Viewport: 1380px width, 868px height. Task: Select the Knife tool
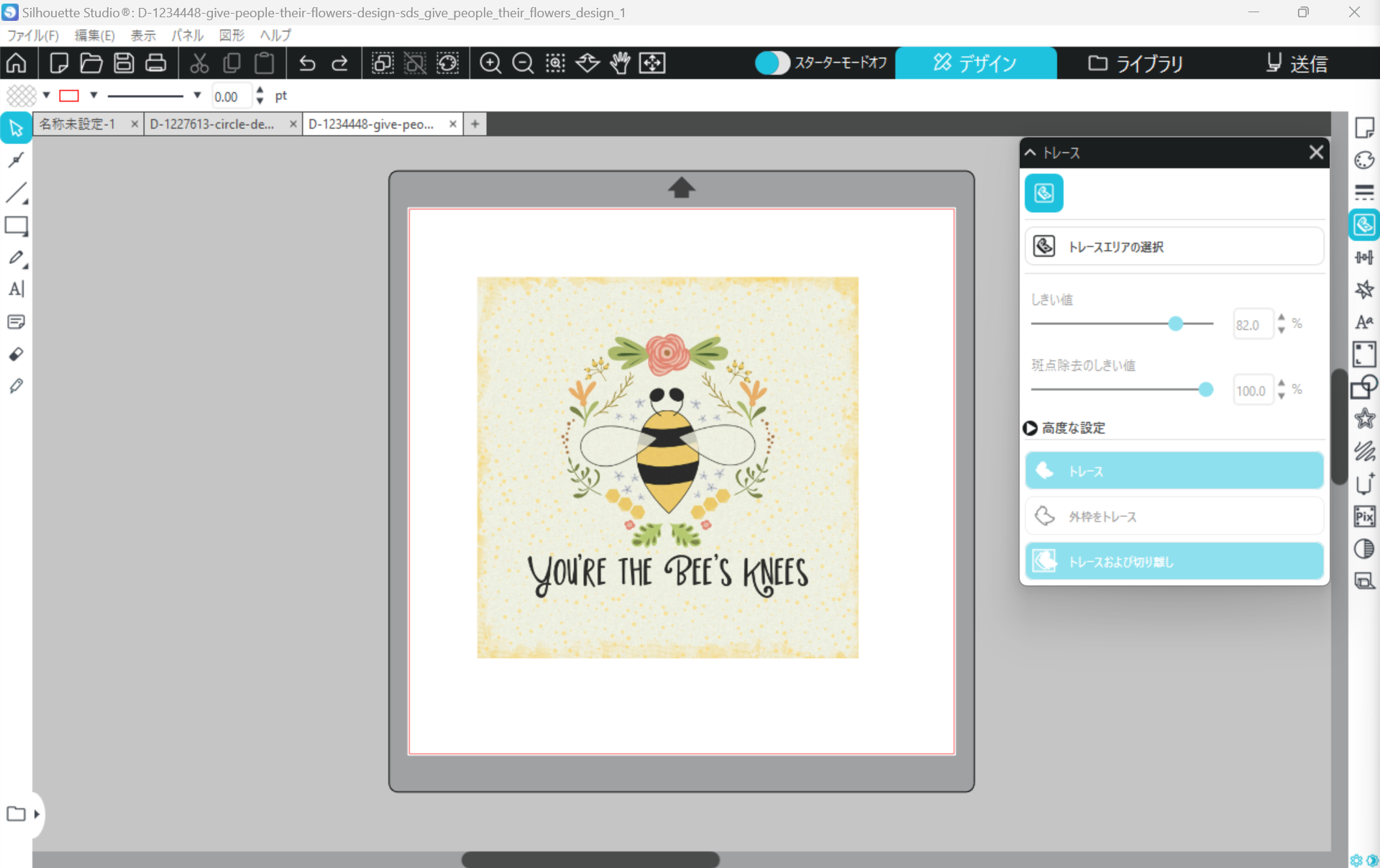16,386
